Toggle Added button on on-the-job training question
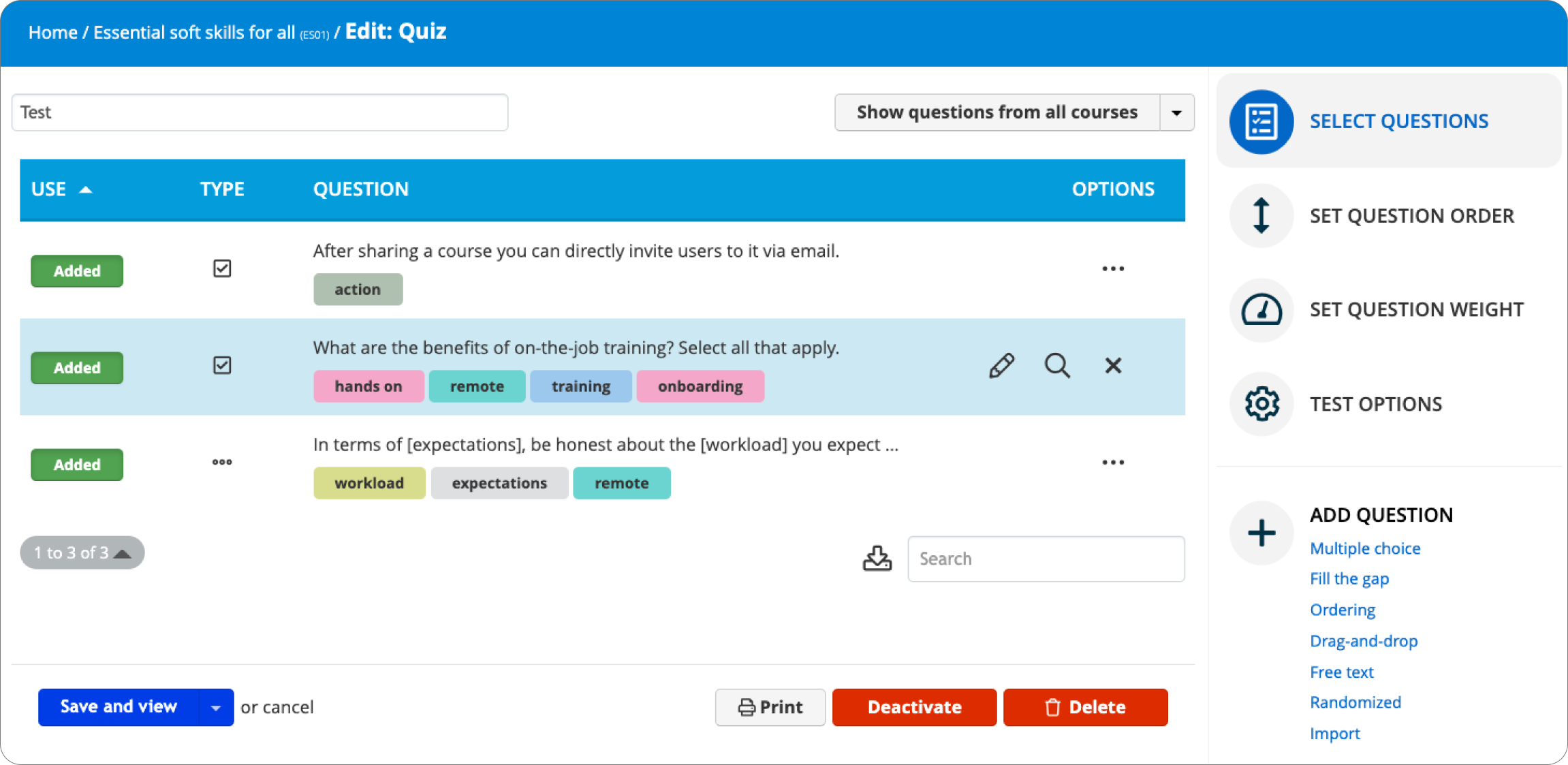The width and height of the screenshot is (1568, 765). [77, 368]
